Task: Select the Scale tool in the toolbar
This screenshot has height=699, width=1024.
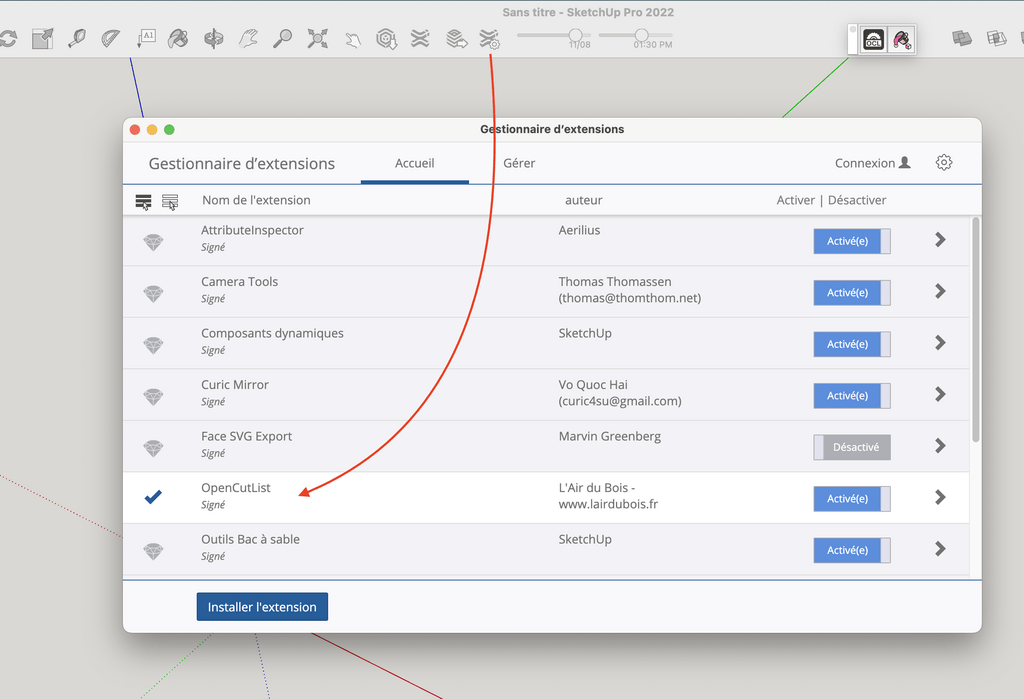Action: tap(42, 39)
